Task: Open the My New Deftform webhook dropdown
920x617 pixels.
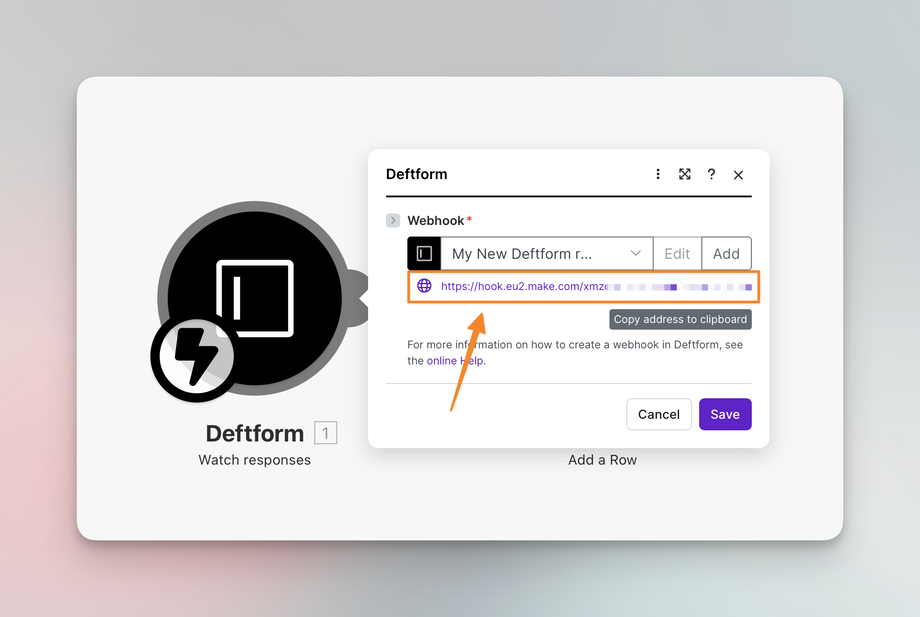Action: click(x=547, y=253)
